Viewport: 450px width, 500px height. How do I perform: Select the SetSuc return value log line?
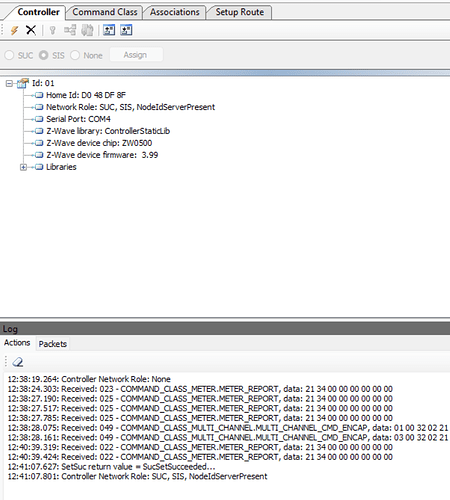tap(111, 467)
